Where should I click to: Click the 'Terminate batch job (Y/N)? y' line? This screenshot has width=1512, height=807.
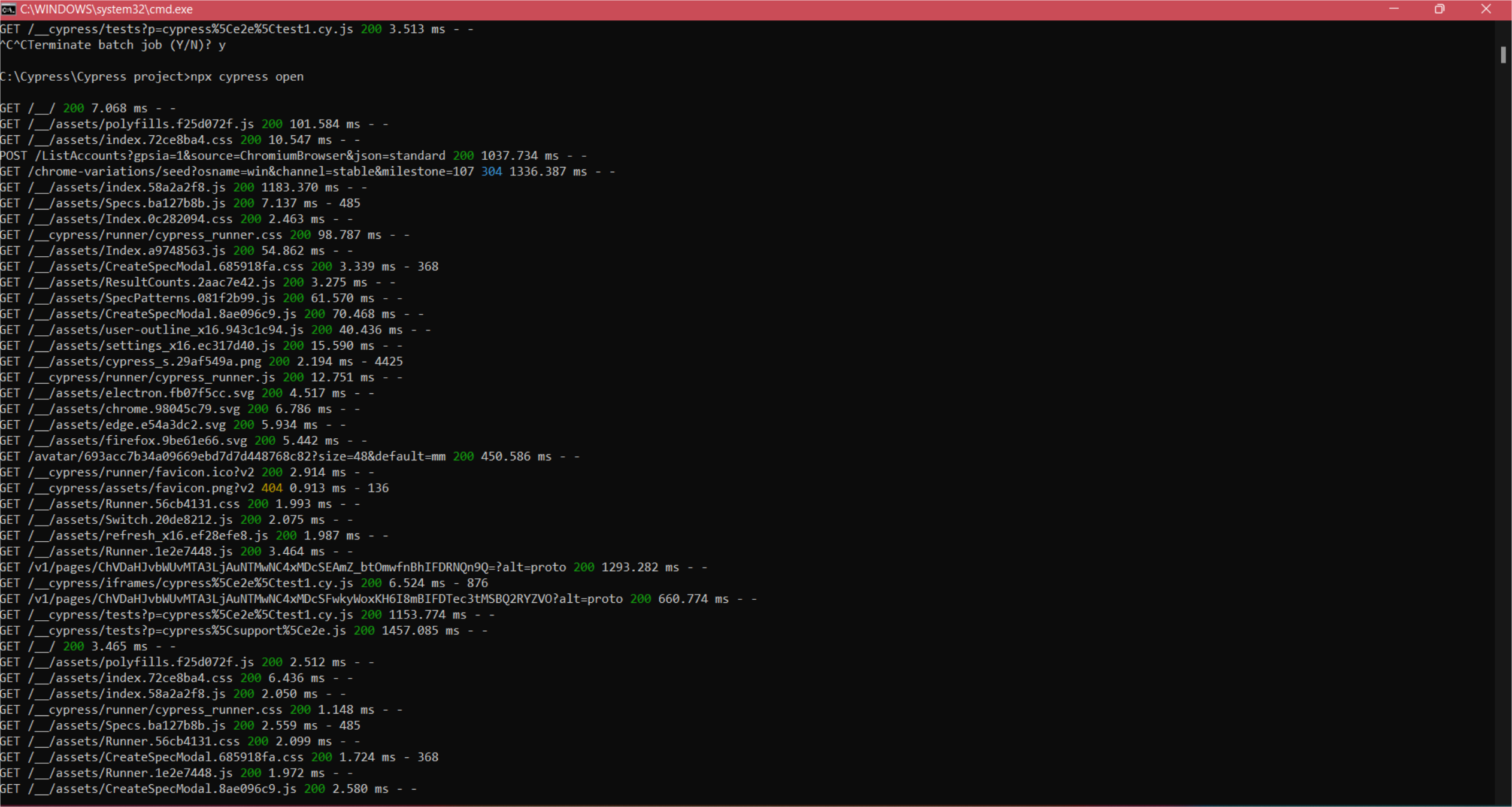(x=113, y=45)
